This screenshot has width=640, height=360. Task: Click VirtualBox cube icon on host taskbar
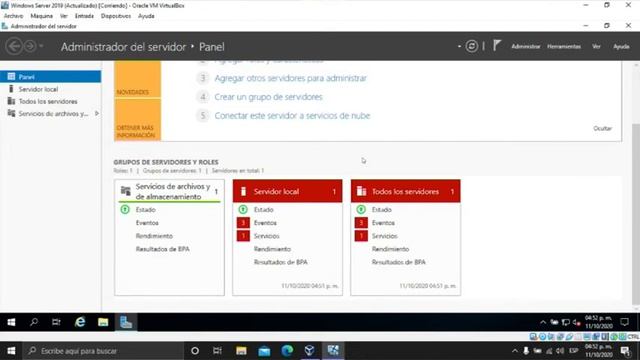click(x=309, y=351)
